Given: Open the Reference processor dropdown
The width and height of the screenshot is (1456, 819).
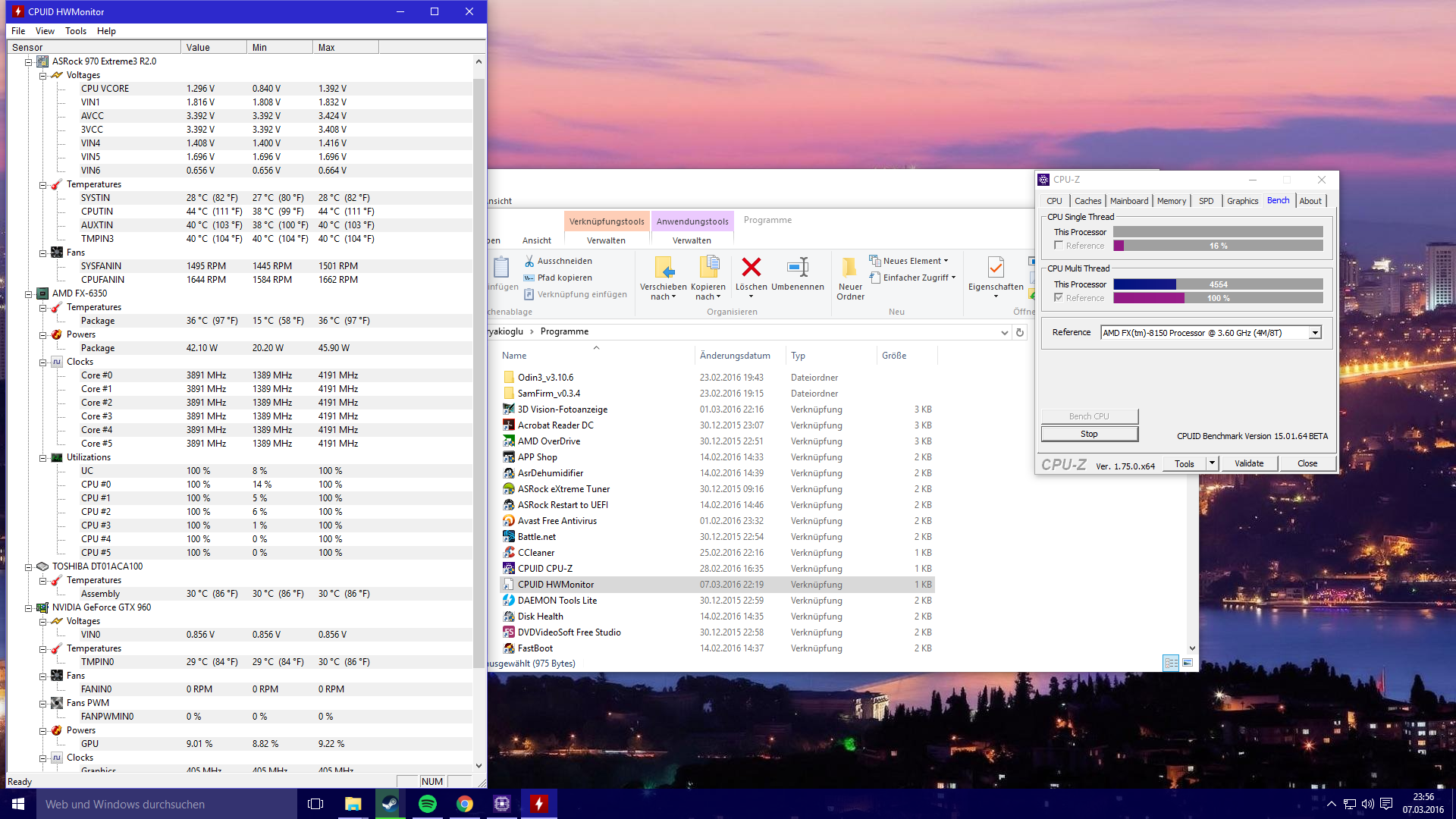Looking at the screenshot, I should click(1315, 333).
